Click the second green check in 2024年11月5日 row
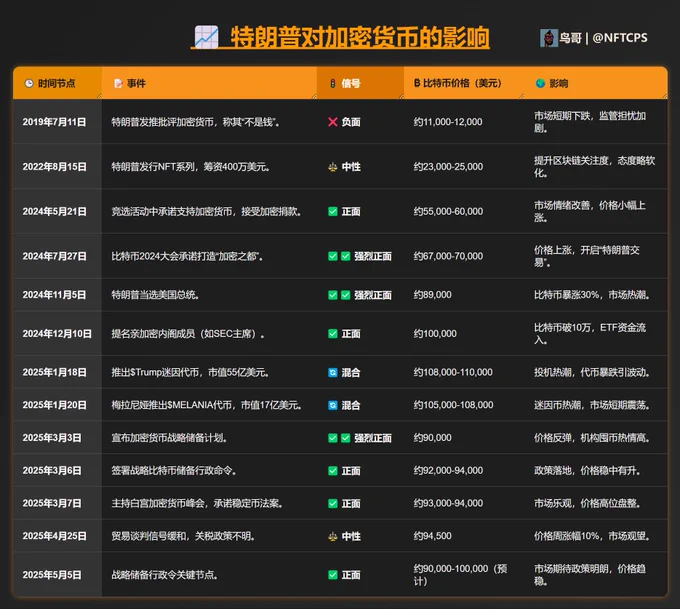Screen dimensions: 680x609 coord(346,295)
